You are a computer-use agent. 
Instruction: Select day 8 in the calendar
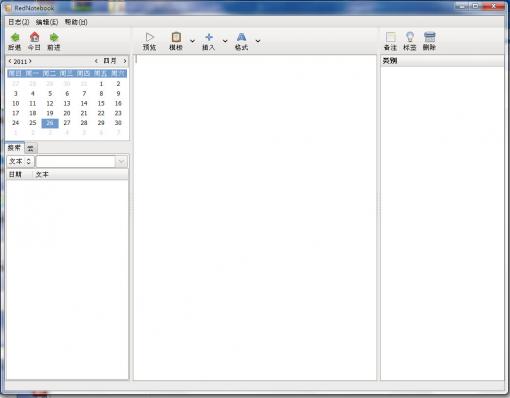click(x=101, y=94)
